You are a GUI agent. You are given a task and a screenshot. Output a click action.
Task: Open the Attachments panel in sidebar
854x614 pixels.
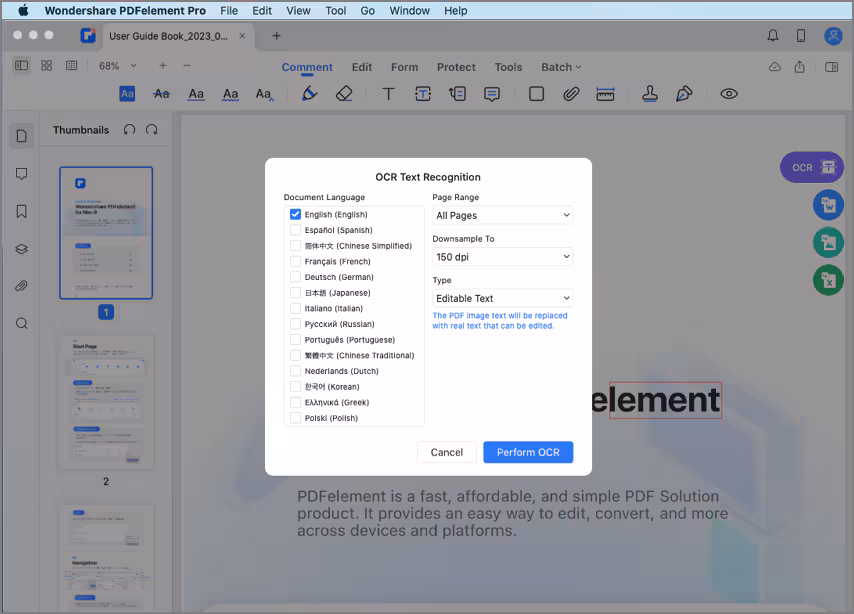point(21,286)
